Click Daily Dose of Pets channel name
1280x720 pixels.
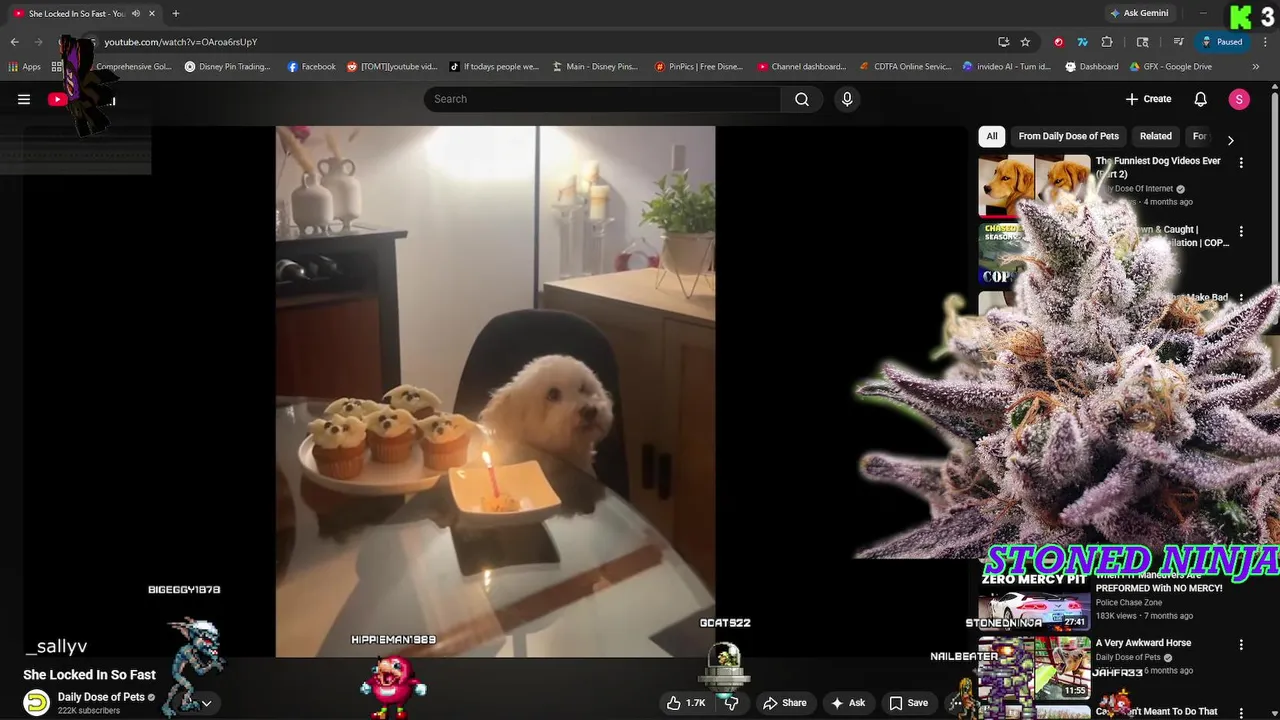pos(101,697)
